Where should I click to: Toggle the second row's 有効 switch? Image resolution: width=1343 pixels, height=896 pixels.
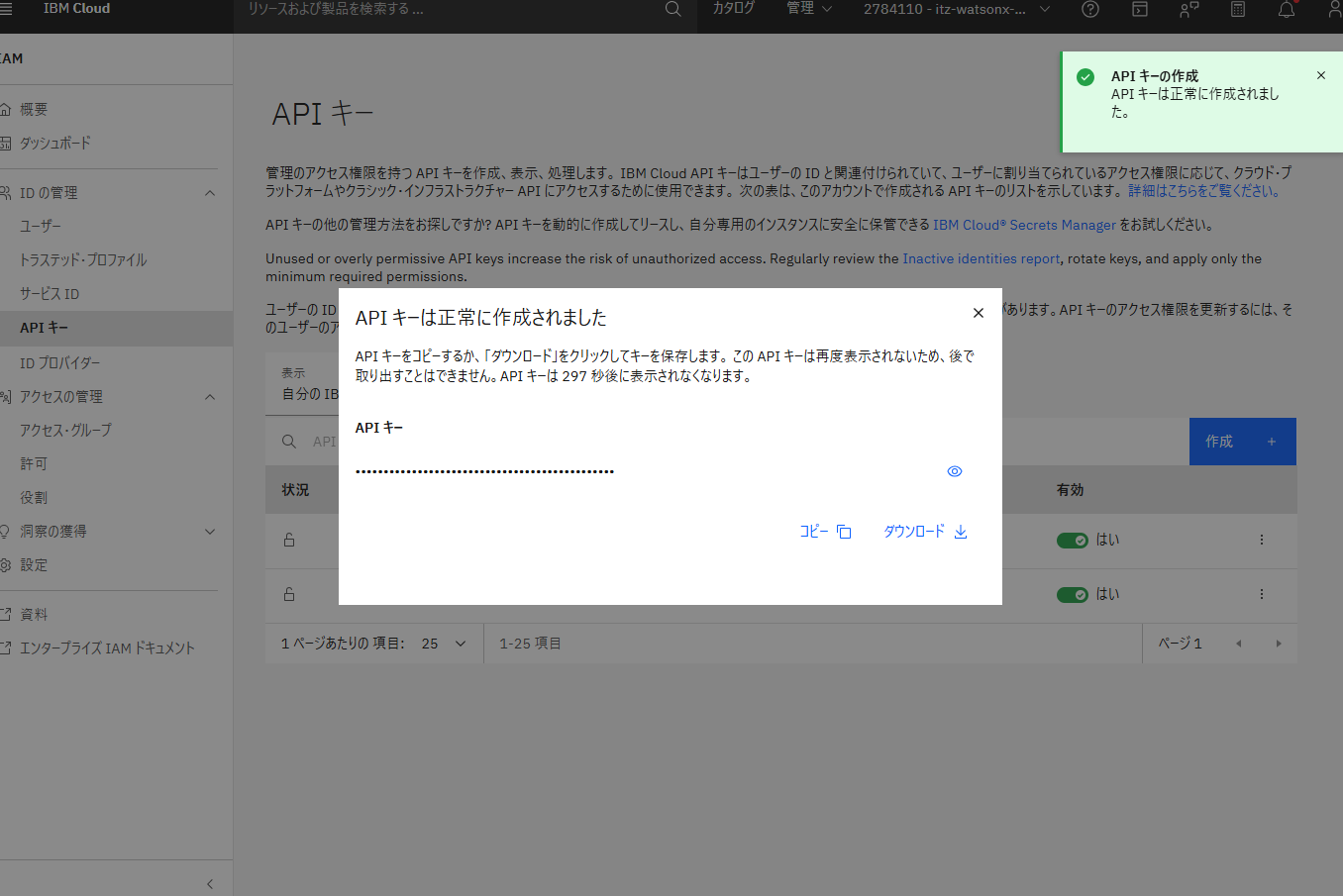tap(1073, 595)
